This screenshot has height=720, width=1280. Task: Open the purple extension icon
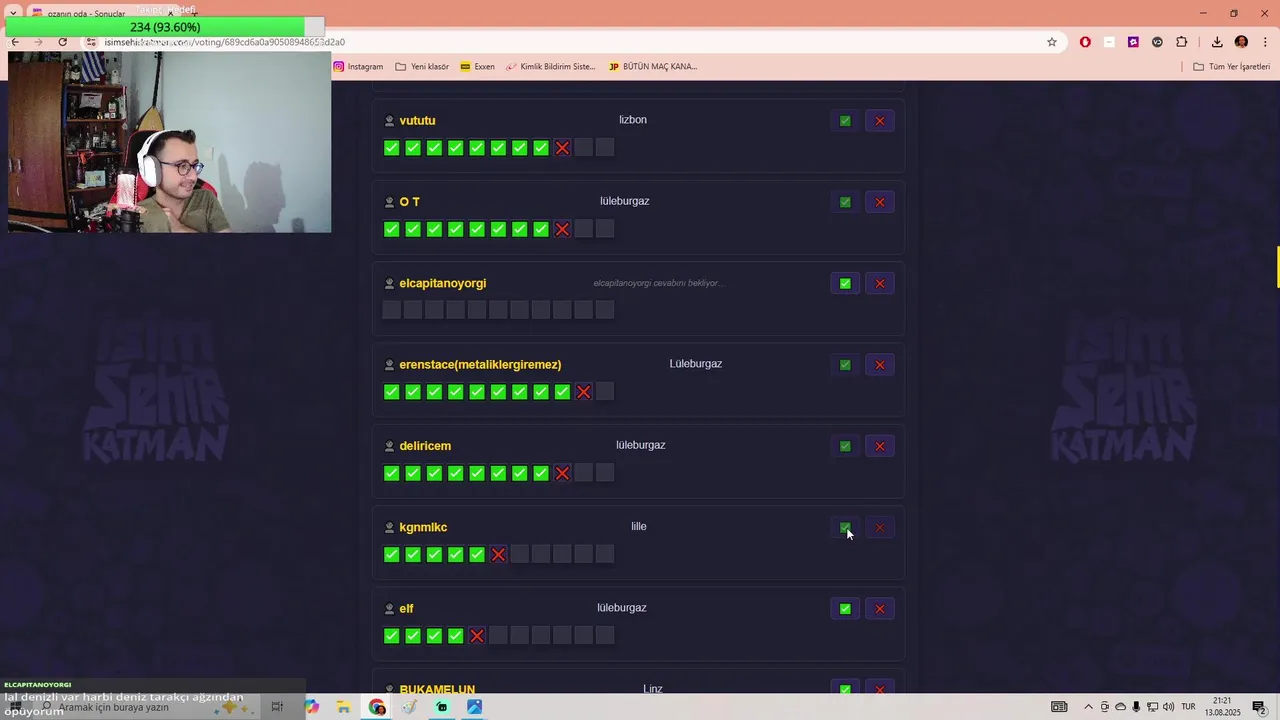1133,42
